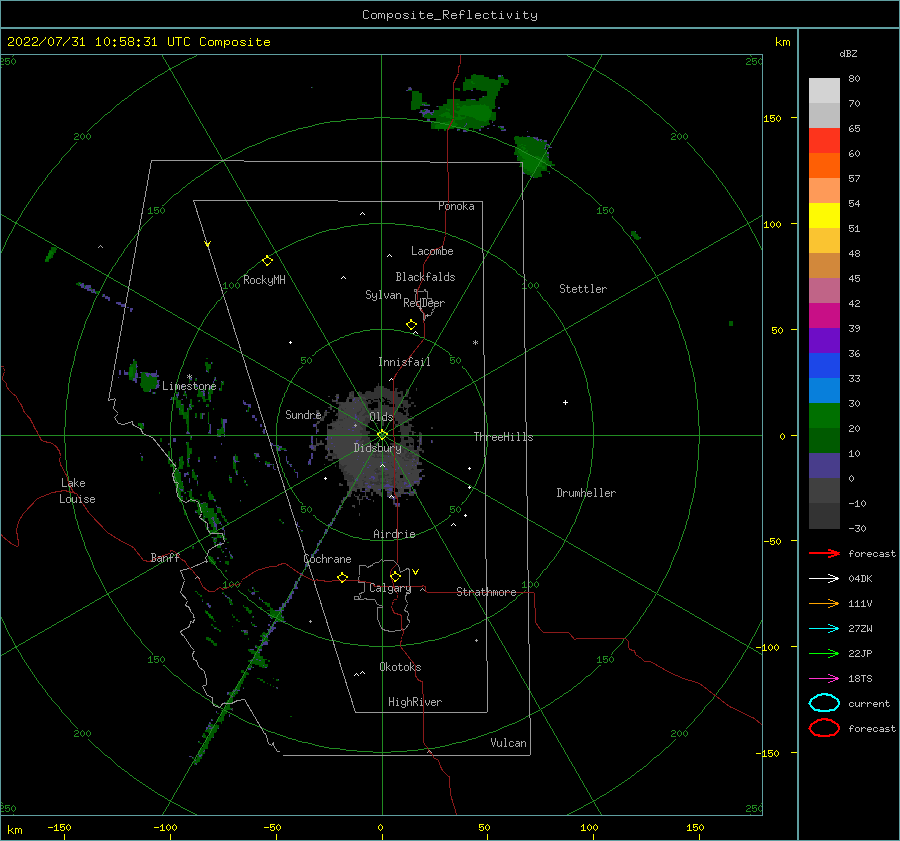This screenshot has width=900, height=841.
Task: Click the magenta 18TS arrow icon
Action: tap(824, 679)
